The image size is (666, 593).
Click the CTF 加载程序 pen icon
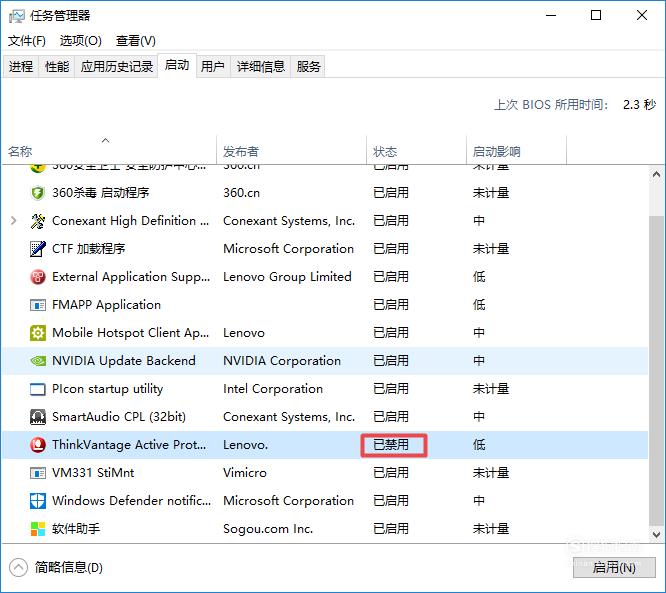pyautogui.click(x=38, y=249)
